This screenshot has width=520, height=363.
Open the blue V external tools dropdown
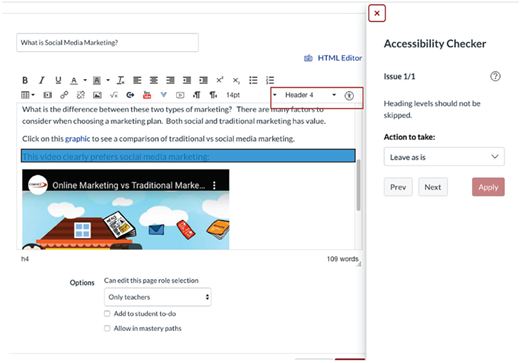(x=163, y=95)
